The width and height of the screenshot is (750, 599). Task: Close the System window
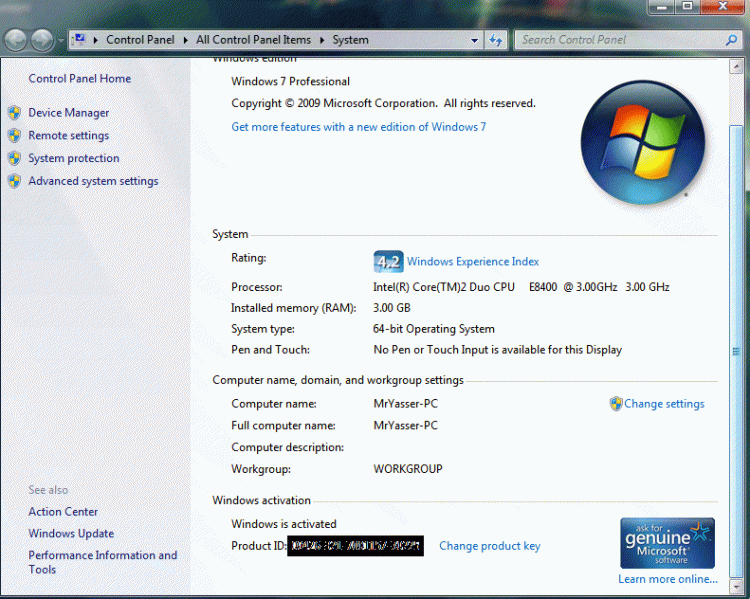coord(723,6)
